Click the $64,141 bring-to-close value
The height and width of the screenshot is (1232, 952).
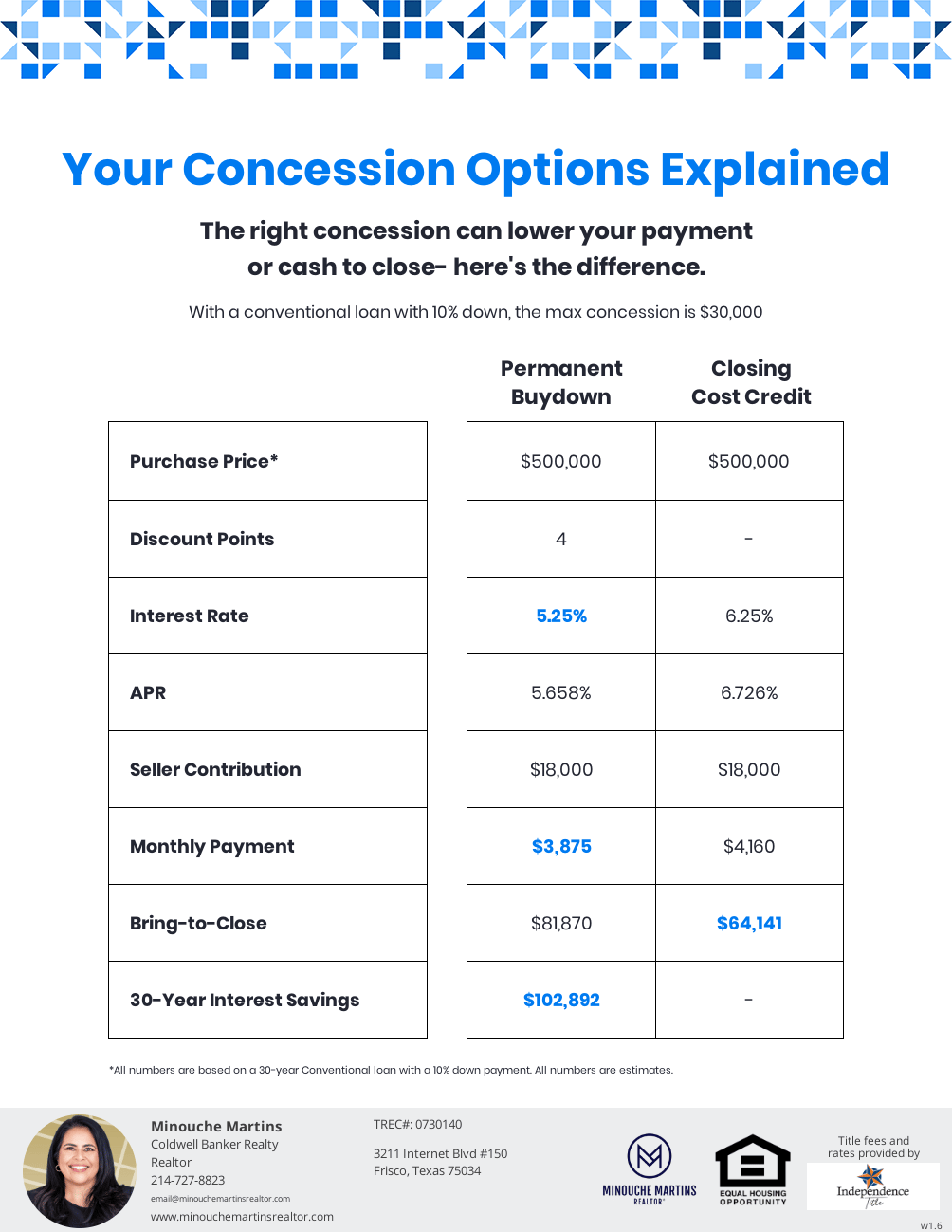(x=749, y=924)
